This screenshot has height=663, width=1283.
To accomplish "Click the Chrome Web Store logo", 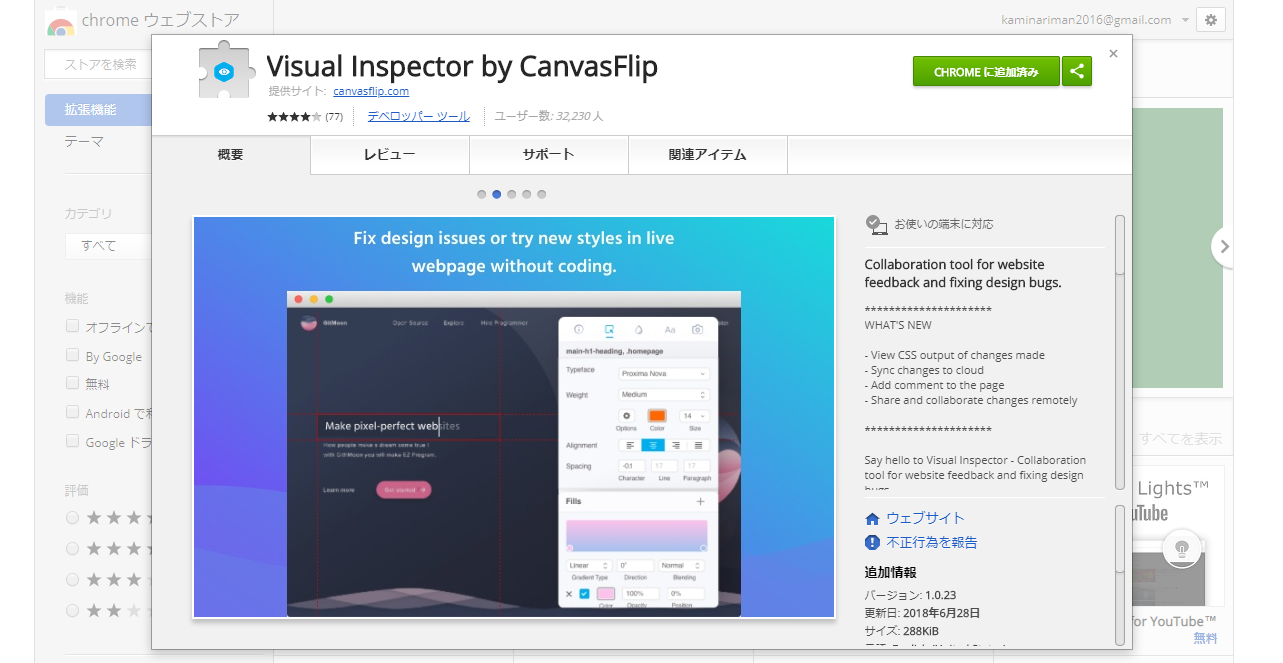I will 60,22.
